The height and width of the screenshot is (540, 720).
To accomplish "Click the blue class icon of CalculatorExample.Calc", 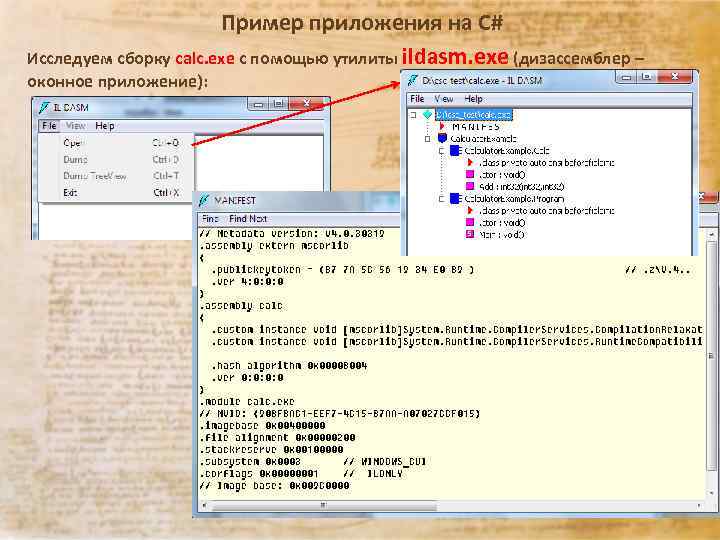I will click(456, 150).
